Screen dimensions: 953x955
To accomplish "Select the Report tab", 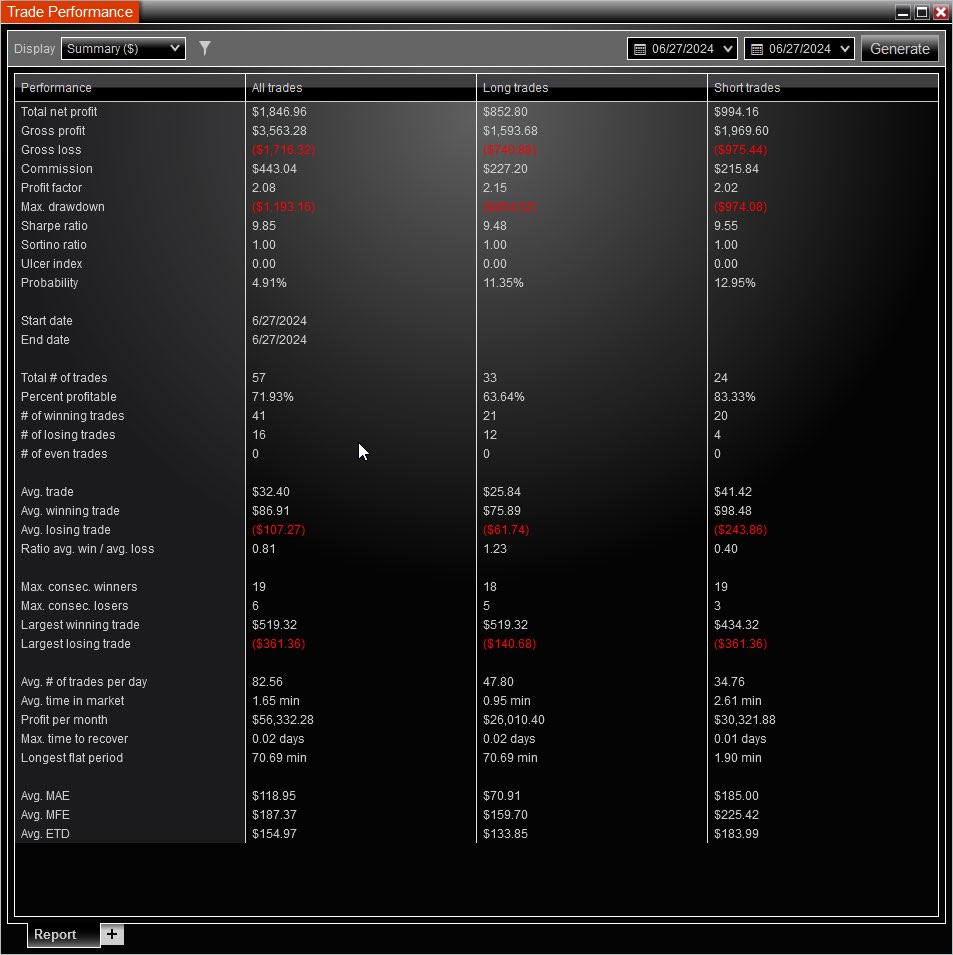I will point(57,934).
